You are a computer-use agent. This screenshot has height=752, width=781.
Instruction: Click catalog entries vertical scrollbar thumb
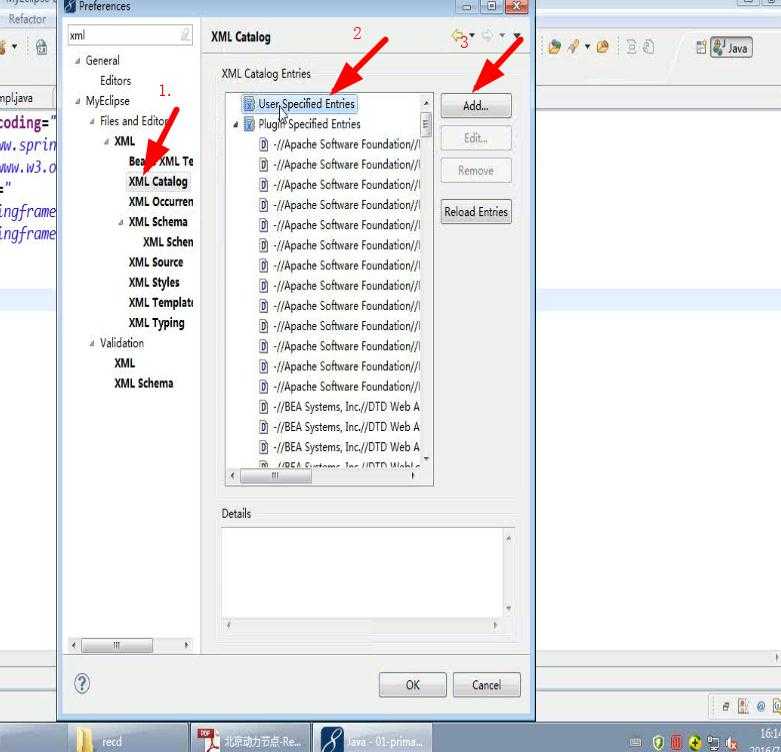click(426, 125)
